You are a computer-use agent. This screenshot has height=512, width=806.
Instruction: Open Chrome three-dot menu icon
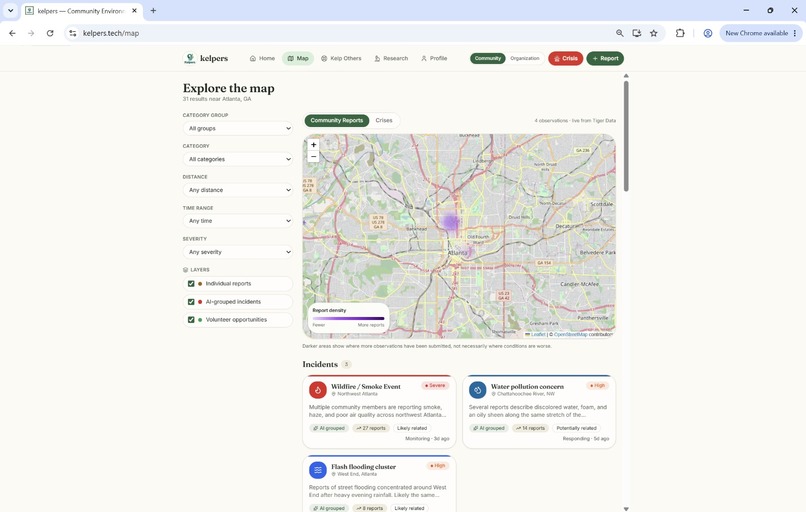click(x=795, y=33)
